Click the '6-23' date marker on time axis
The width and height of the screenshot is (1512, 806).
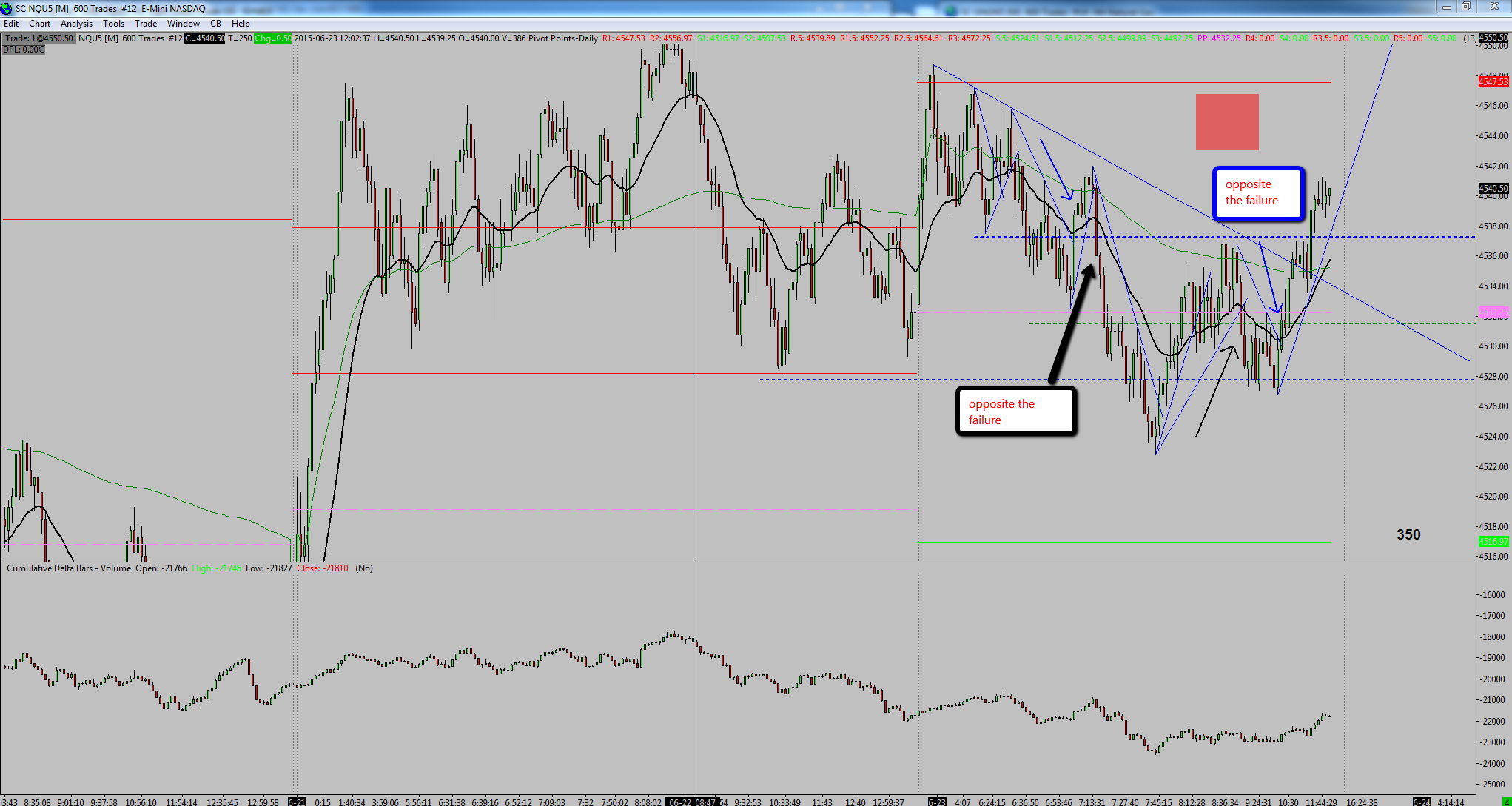click(937, 802)
